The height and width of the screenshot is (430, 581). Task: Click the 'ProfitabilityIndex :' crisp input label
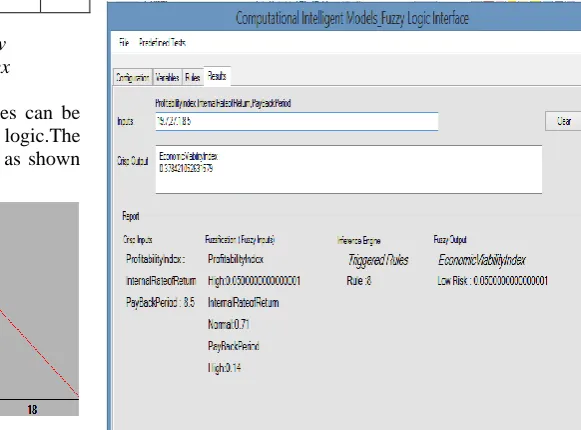[155, 259]
